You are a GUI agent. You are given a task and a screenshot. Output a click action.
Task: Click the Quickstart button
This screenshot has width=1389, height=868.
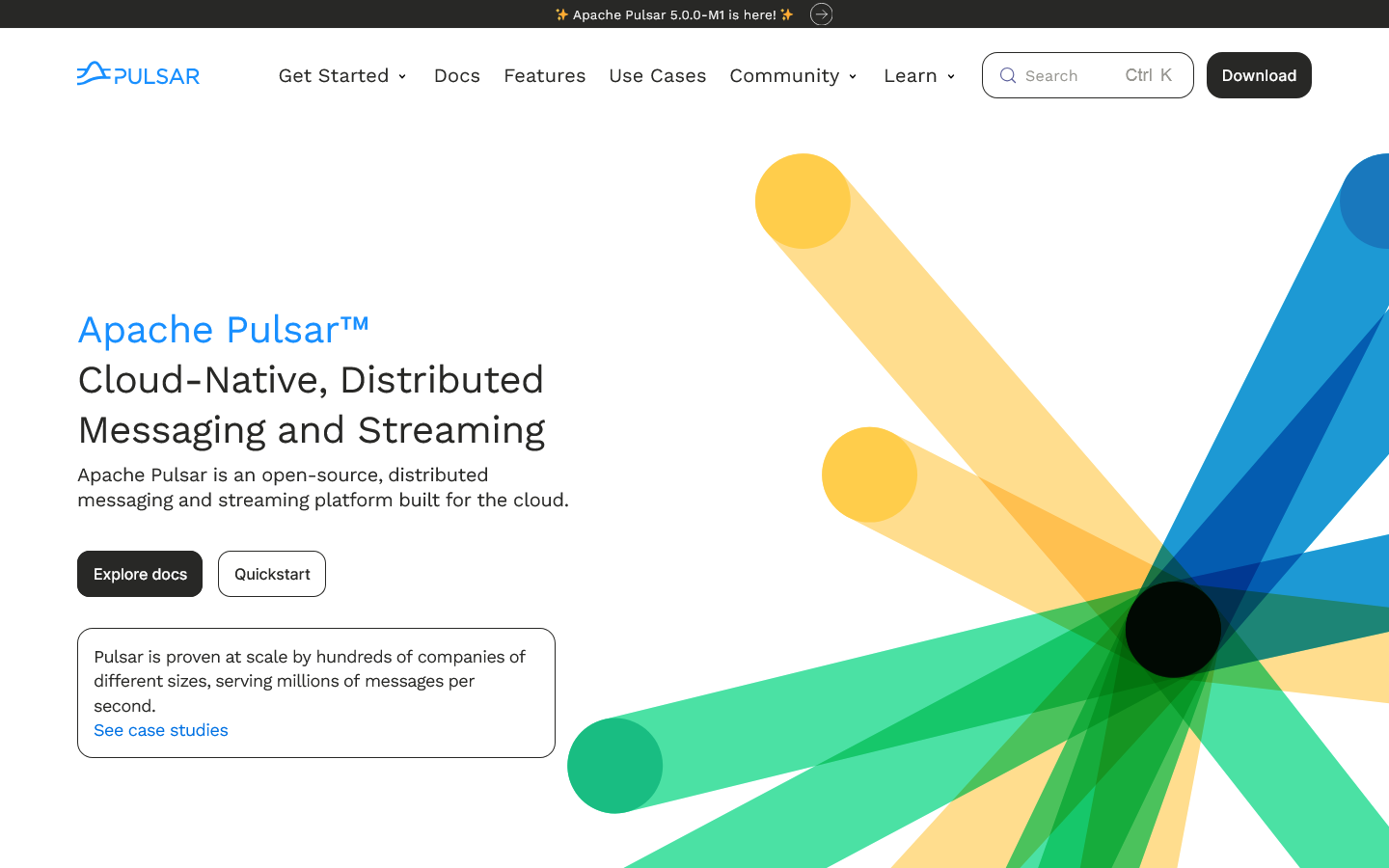pos(272,574)
